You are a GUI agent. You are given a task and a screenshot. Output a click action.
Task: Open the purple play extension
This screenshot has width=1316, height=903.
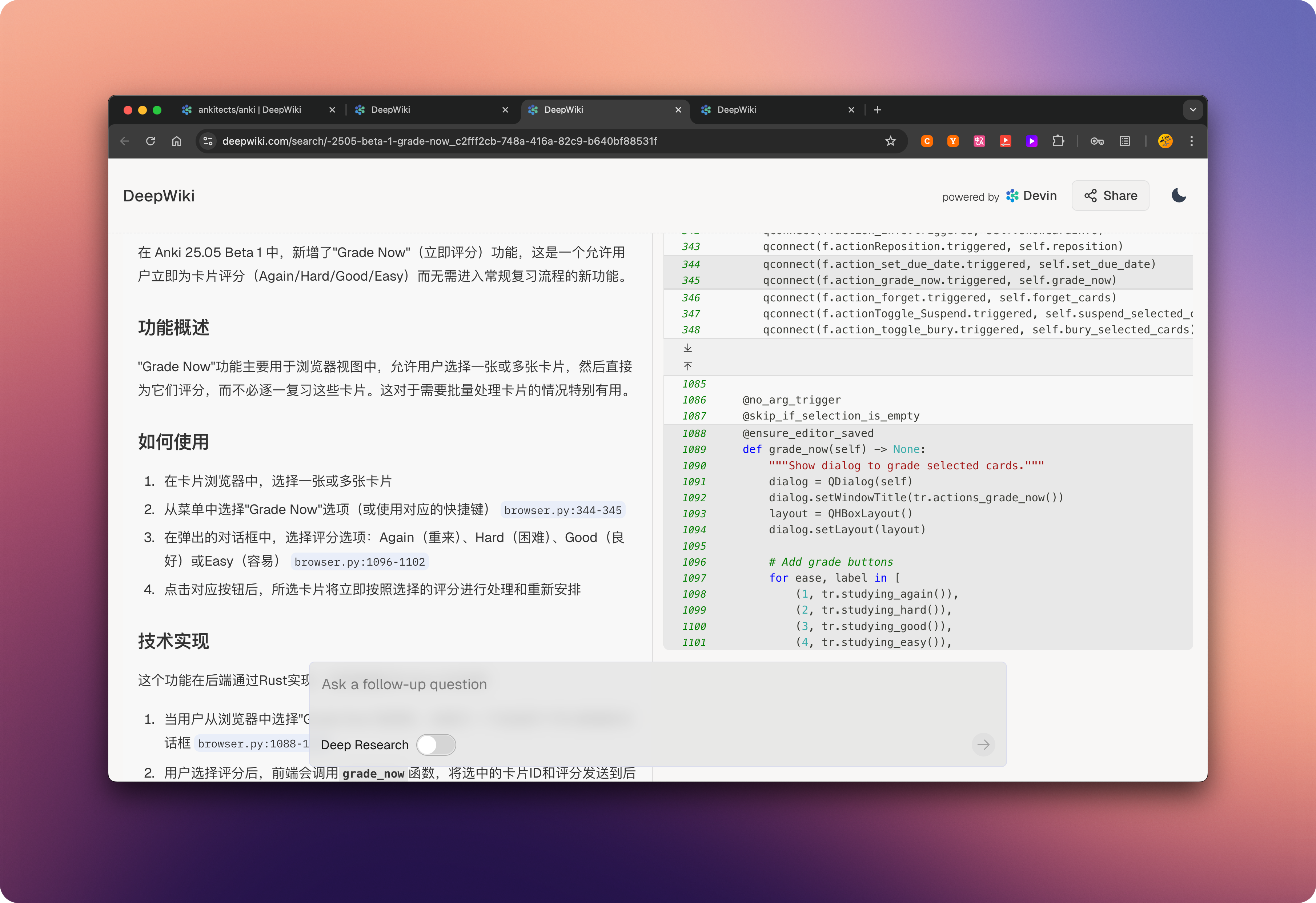[x=1032, y=141]
